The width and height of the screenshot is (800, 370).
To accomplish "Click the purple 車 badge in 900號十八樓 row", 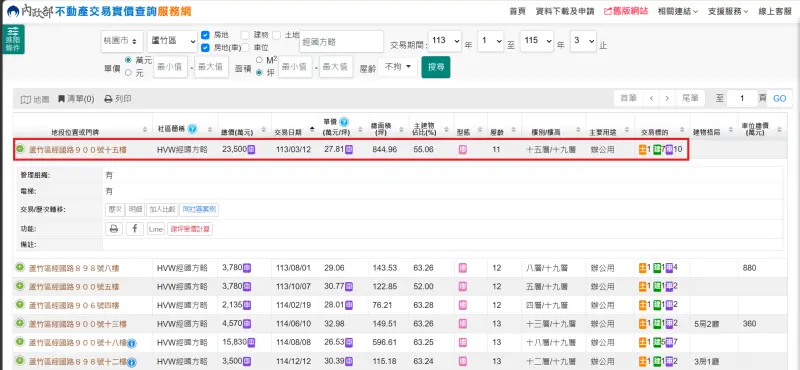I will tap(669, 342).
